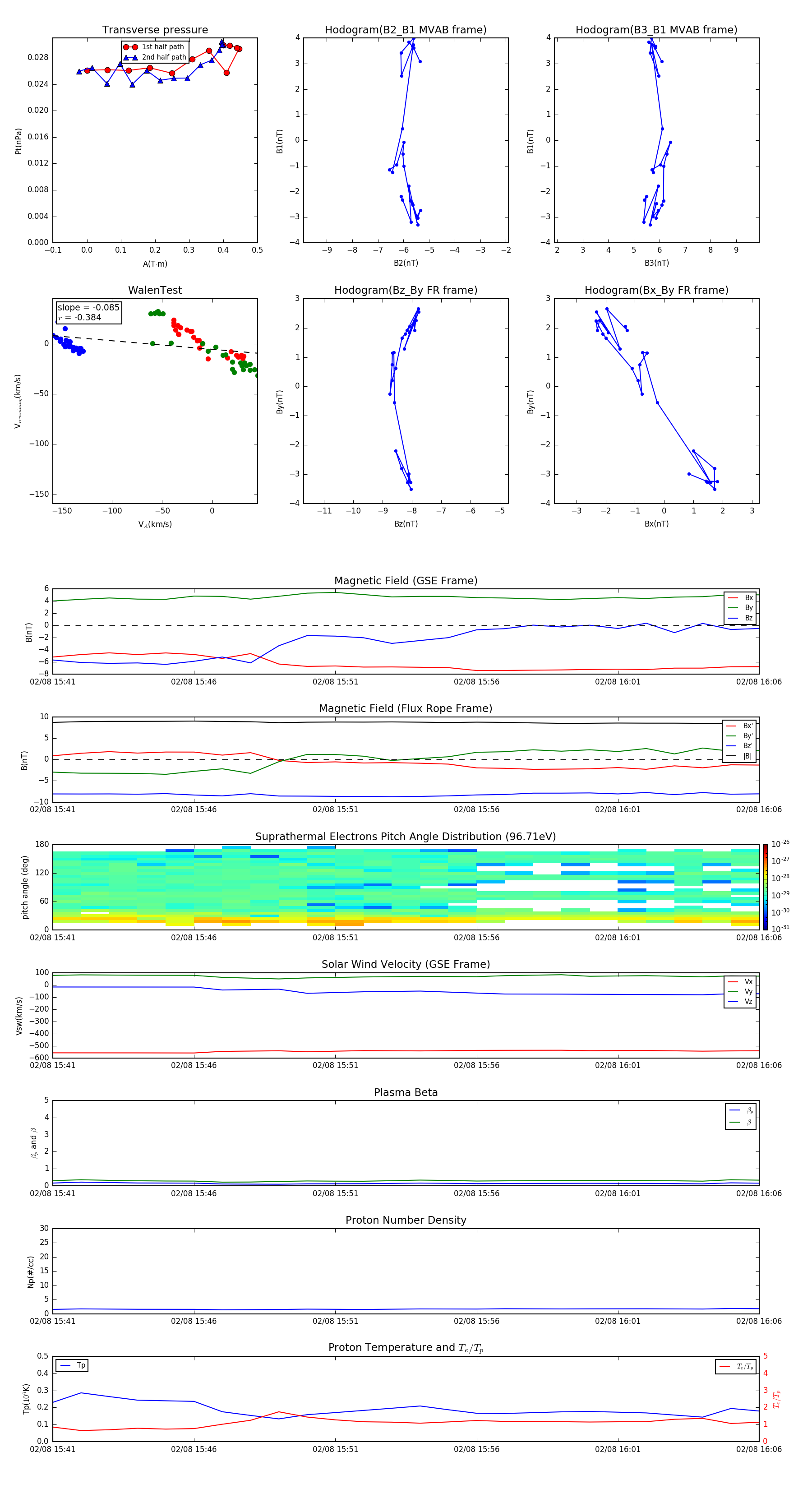Select the 'βp' Plasma Beta legend entry
This screenshot has width=812, height=1489.
[x=741, y=1110]
